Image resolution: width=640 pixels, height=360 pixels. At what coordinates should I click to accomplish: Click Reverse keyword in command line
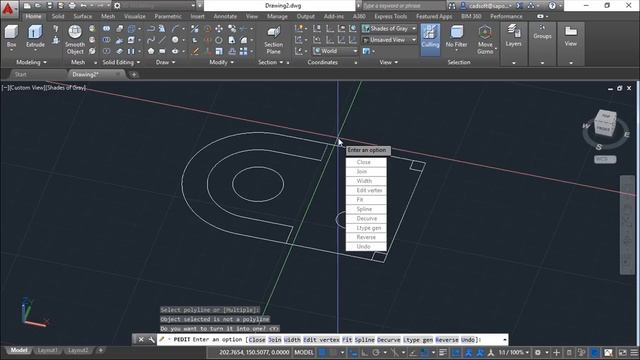[447, 340]
